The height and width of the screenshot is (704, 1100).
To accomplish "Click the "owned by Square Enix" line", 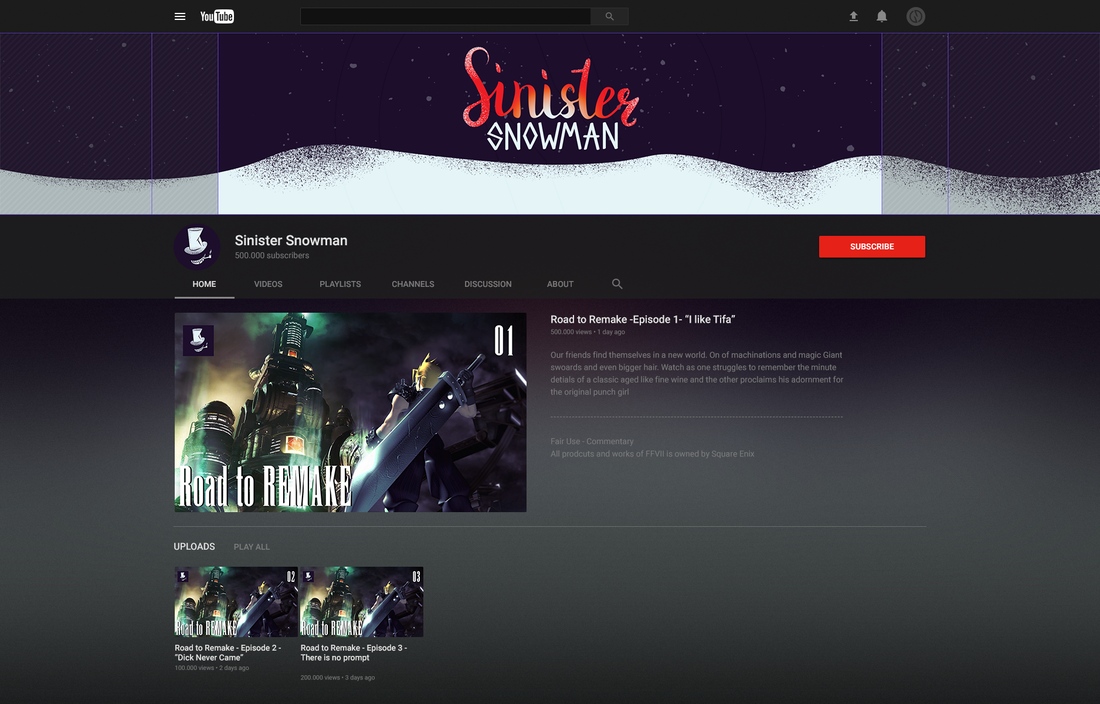I will click(652, 454).
